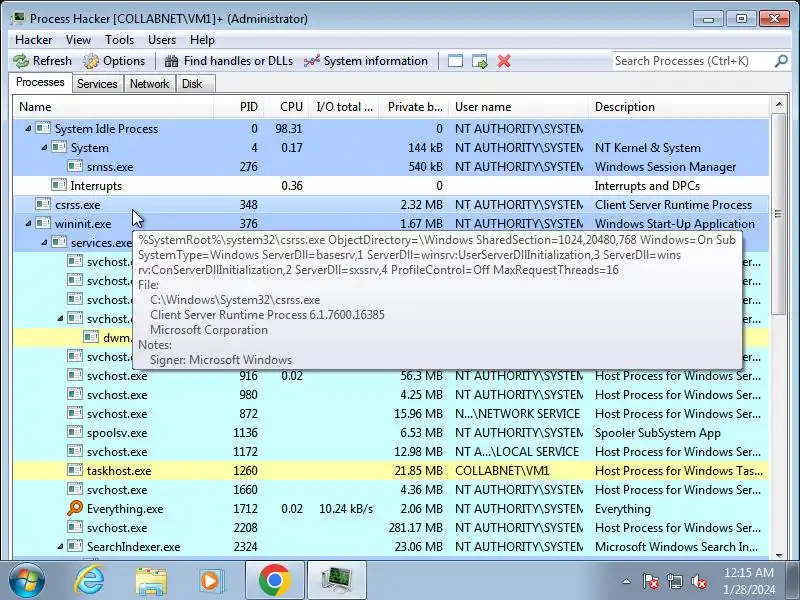The height and width of the screenshot is (600, 800).
Task: Collapse the services.exe tree node
Action: click(x=44, y=242)
